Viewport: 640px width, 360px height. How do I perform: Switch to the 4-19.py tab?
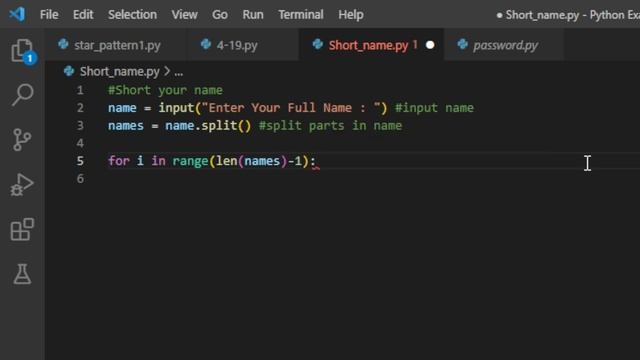pos(243,45)
